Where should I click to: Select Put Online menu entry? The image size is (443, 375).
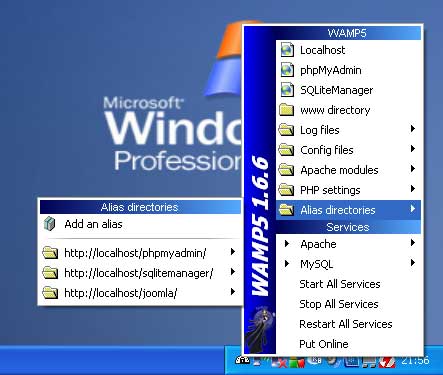pos(324,344)
